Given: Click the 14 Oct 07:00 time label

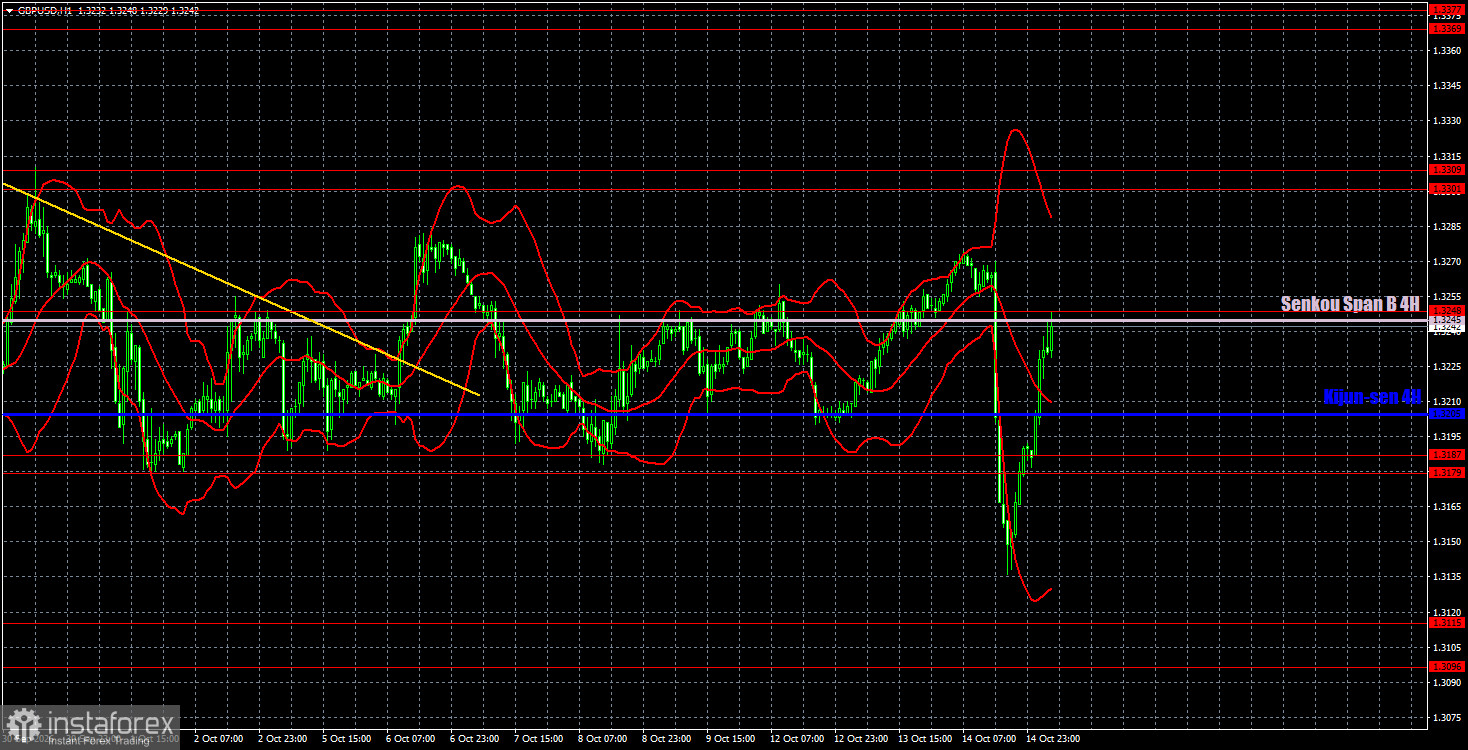Looking at the screenshot, I should coord(988,739).
